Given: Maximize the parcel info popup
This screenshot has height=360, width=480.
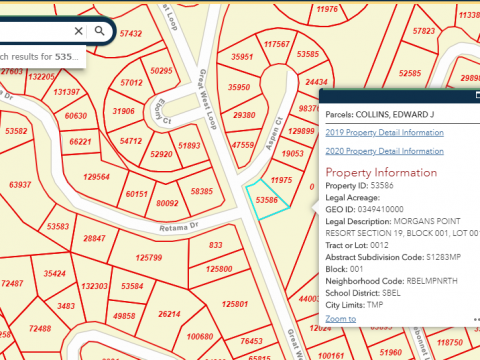Looking at the screenshot, I should tap(478, 96).
